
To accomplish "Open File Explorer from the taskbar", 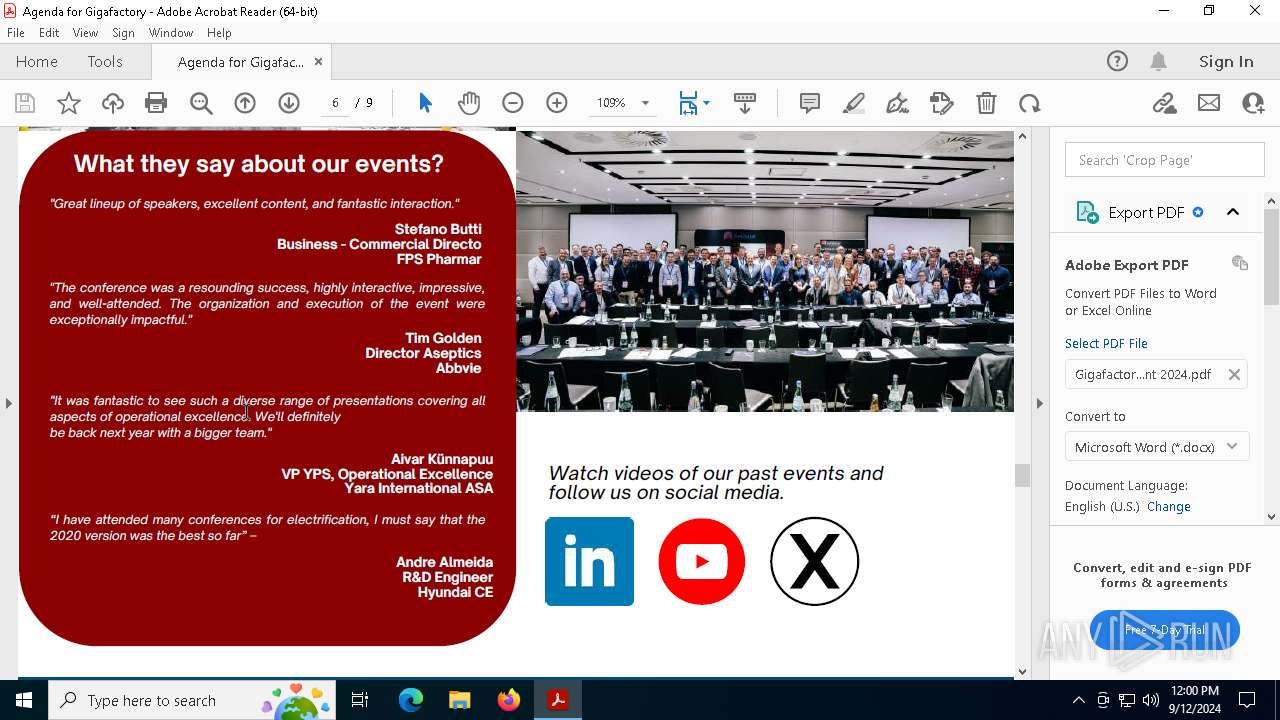I will click(460, 700).
